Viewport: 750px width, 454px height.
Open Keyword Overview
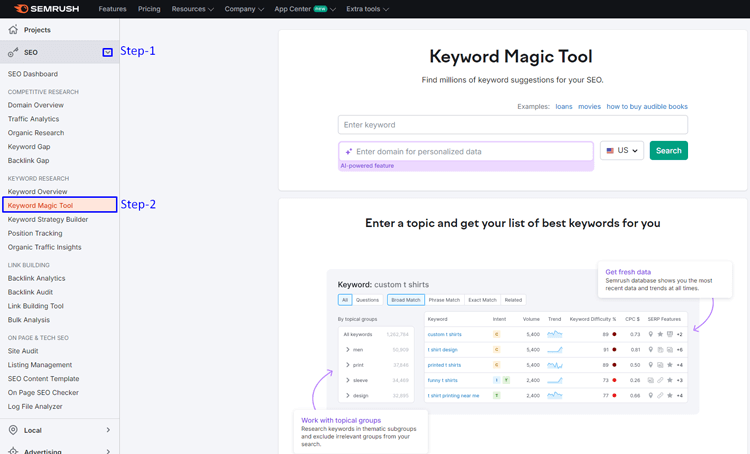click(x=37, y=192)
